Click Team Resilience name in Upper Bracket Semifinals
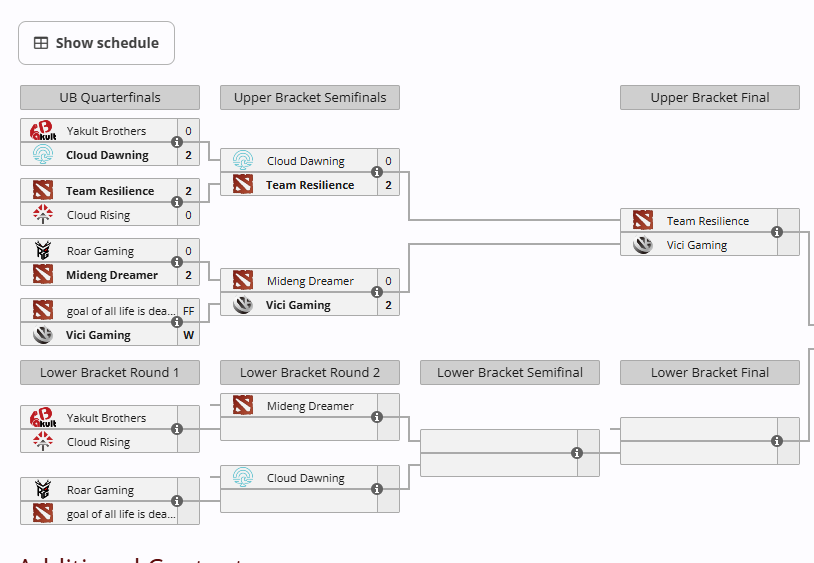Screen dimensions: 814x563 point(310,185)
